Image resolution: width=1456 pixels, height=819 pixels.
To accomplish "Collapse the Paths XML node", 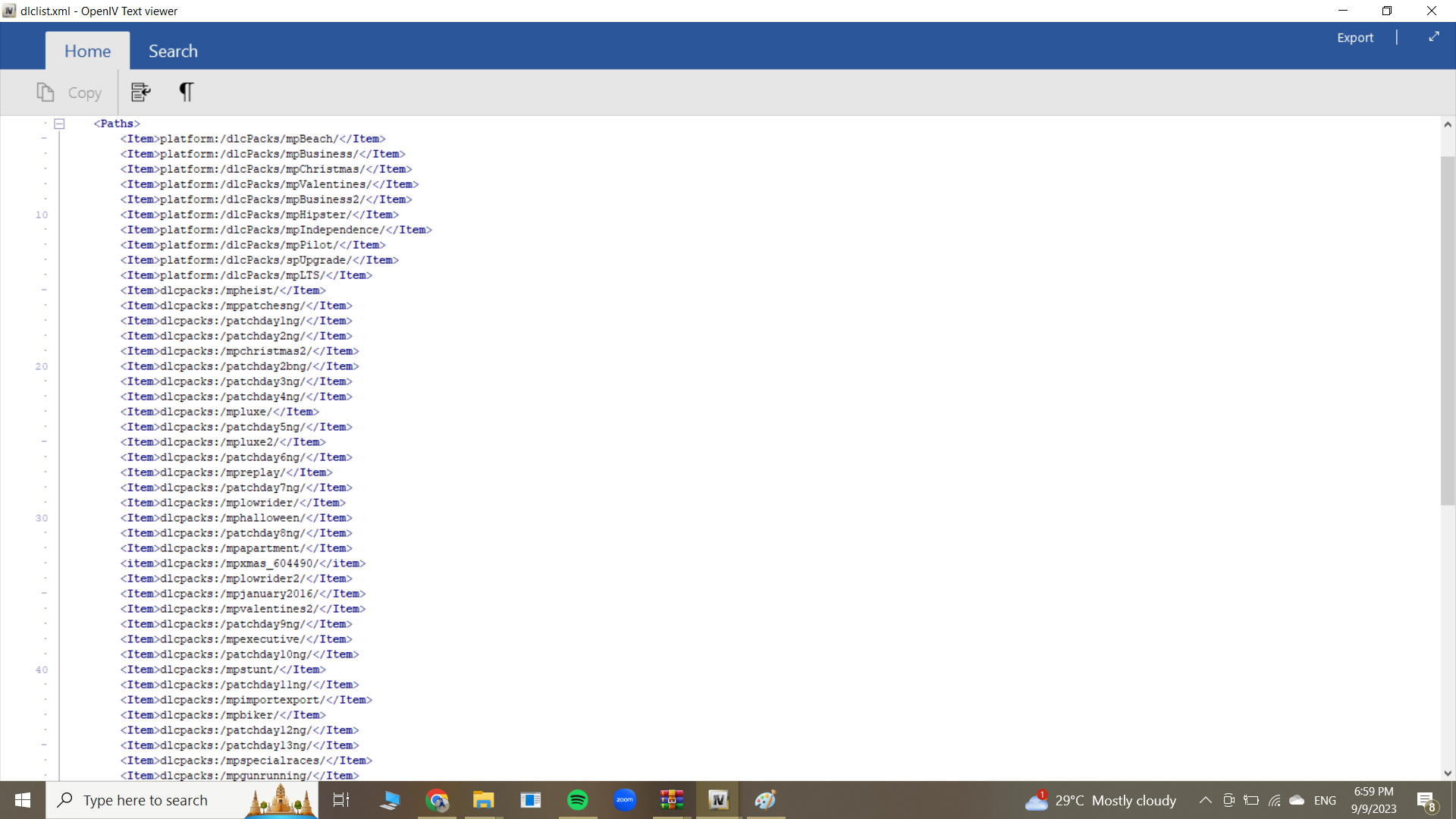I will 59,124.
